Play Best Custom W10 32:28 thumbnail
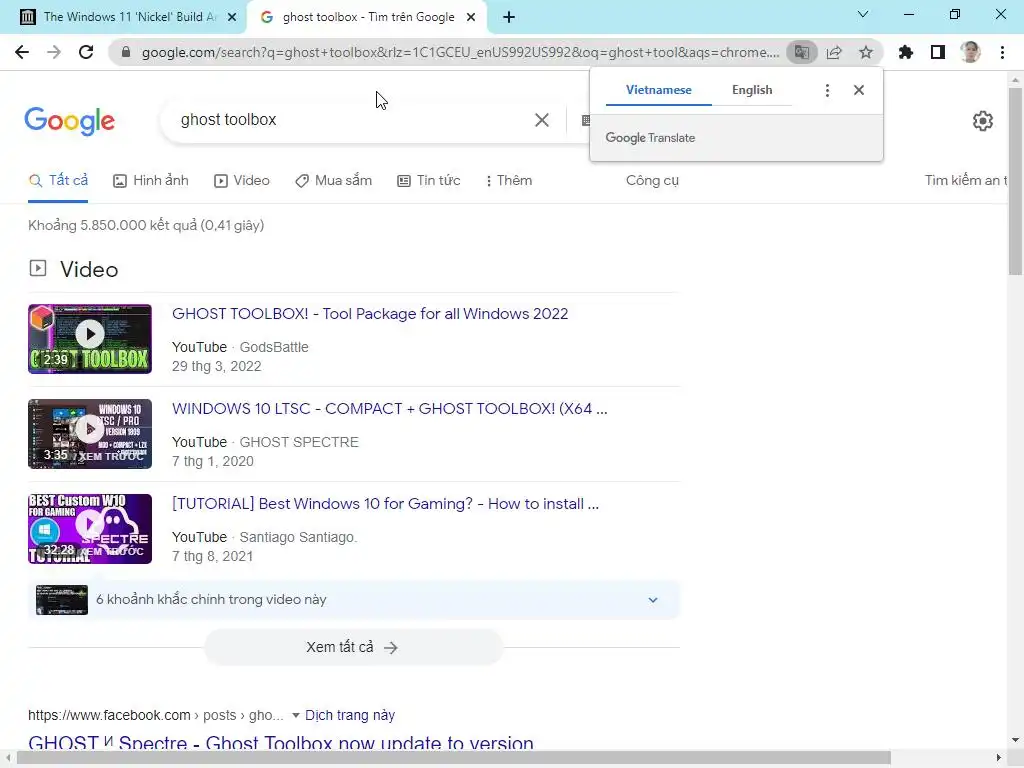The image size is (1024, 768). (90, 529)
